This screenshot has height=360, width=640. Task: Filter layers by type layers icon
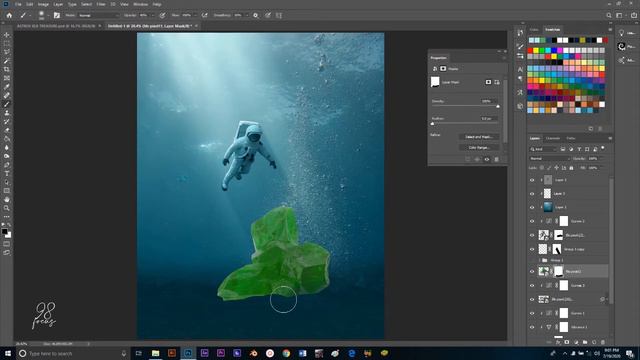[579, 149]
